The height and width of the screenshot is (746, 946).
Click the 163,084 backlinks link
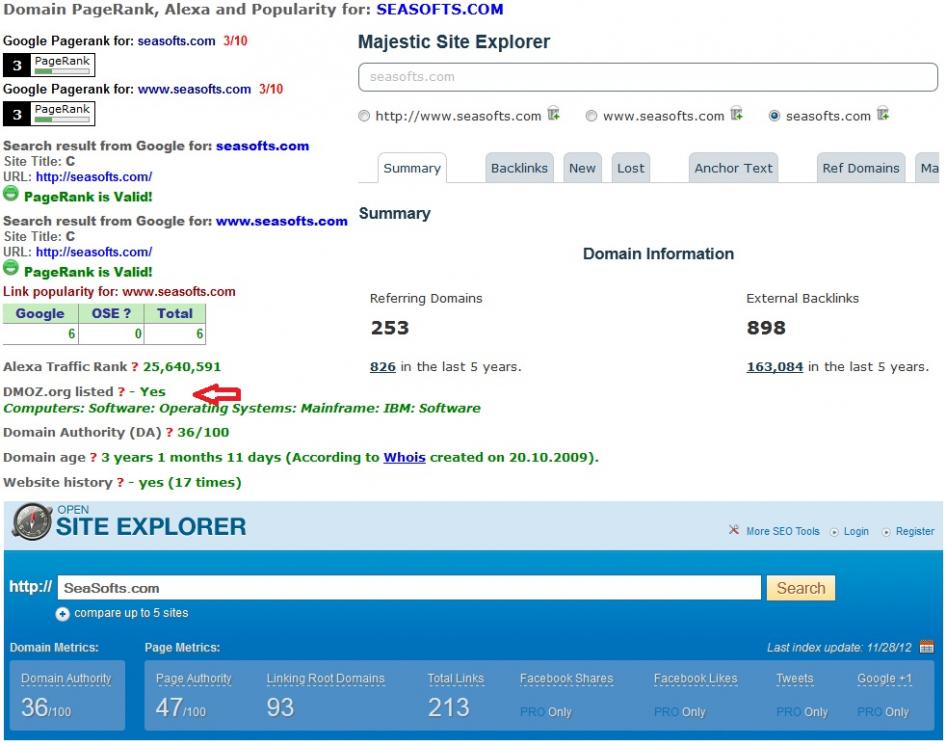(x=775, y=367)
